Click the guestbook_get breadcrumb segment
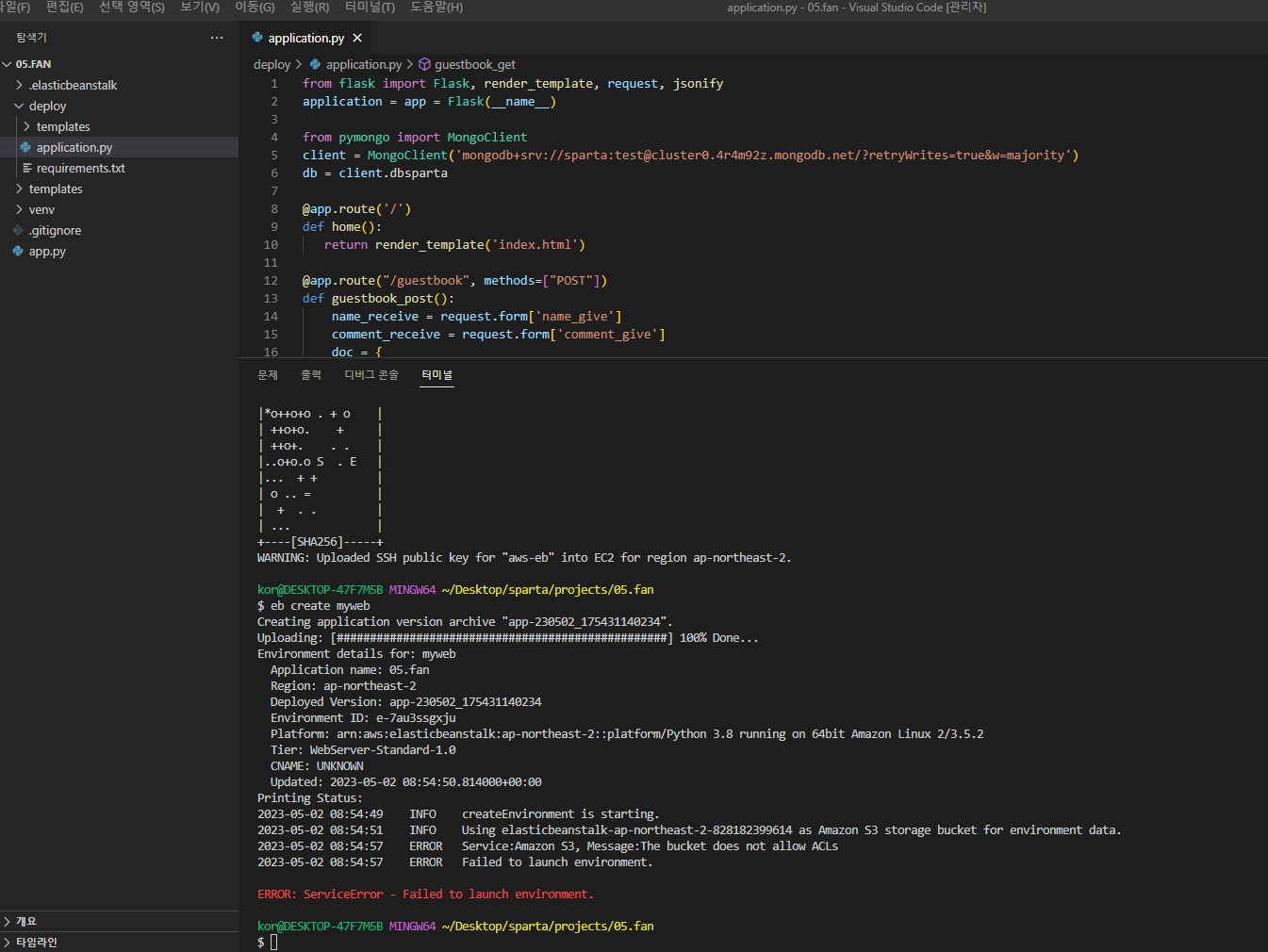 [x=475, y=64]
